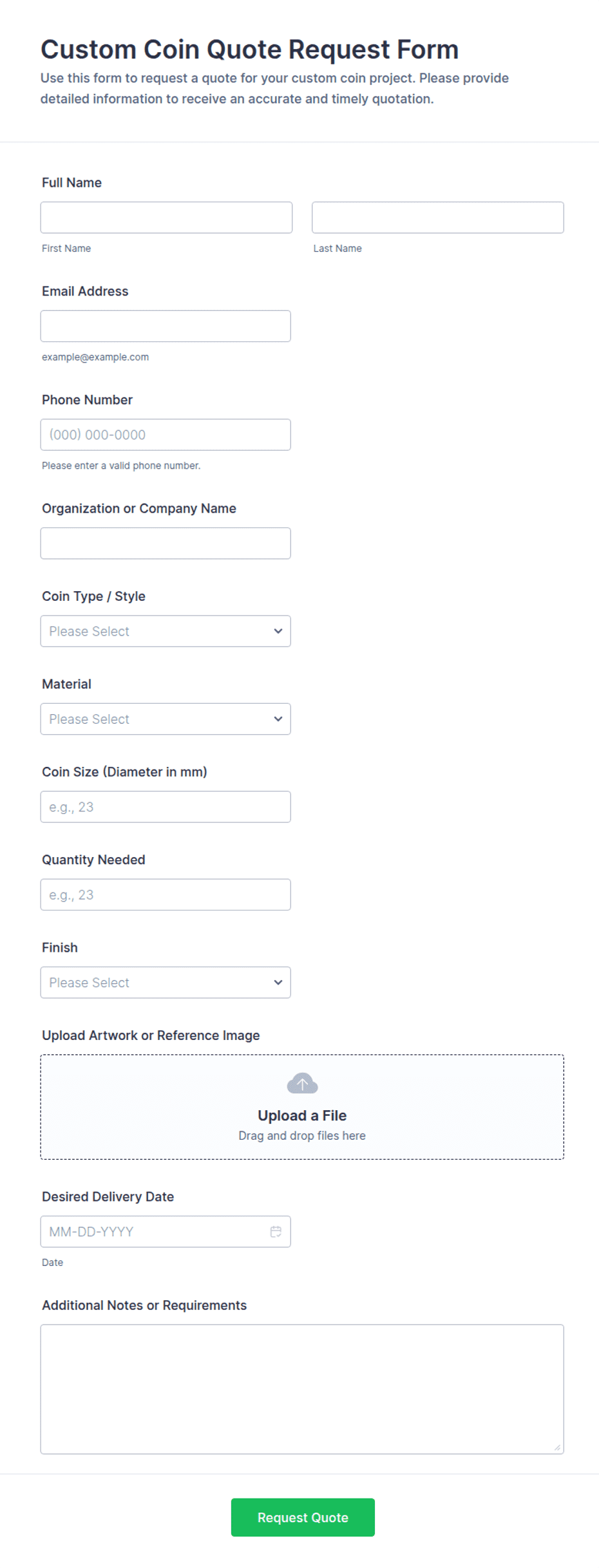
Task: Click the 'Last Name' sublabel
Action: 338,249
